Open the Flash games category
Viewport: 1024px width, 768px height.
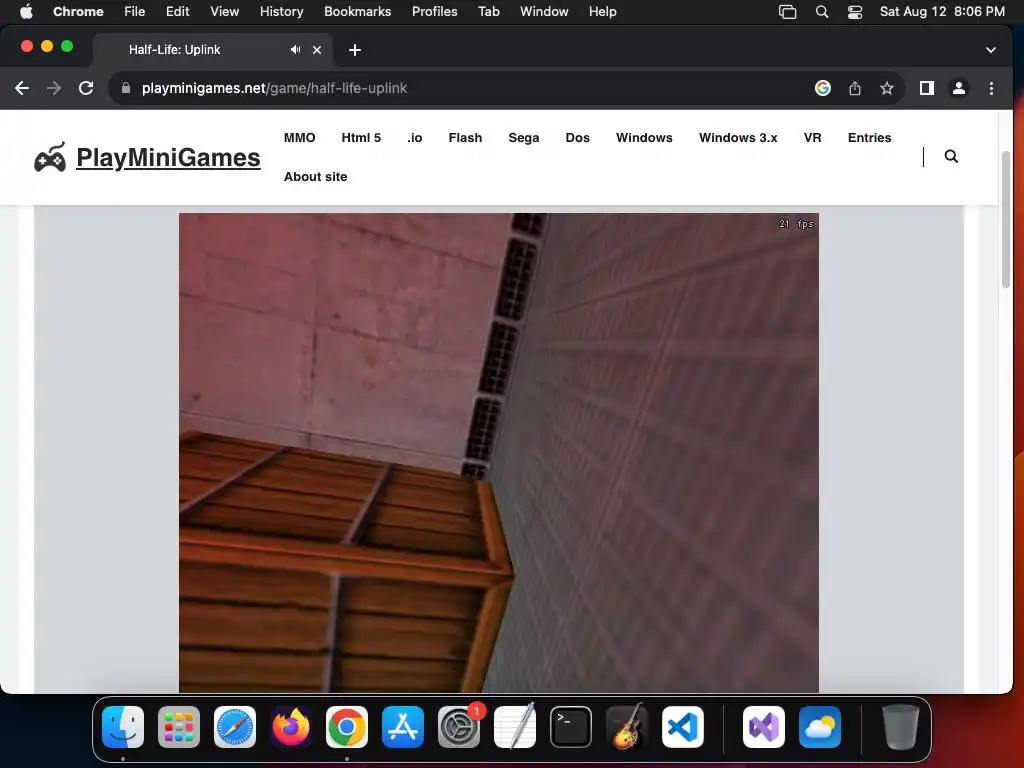click(466, 138)
